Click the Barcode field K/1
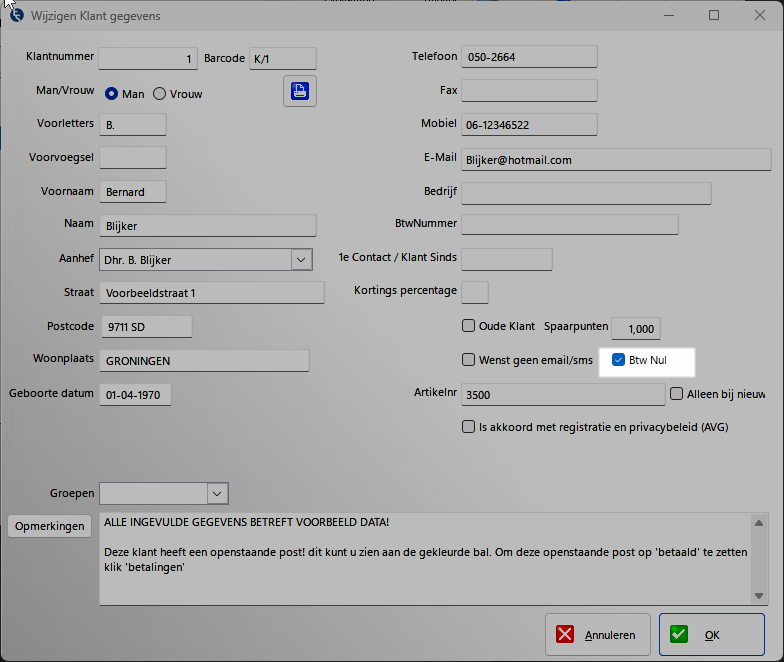Screen dimensions: 784x662 click(282, 58)
